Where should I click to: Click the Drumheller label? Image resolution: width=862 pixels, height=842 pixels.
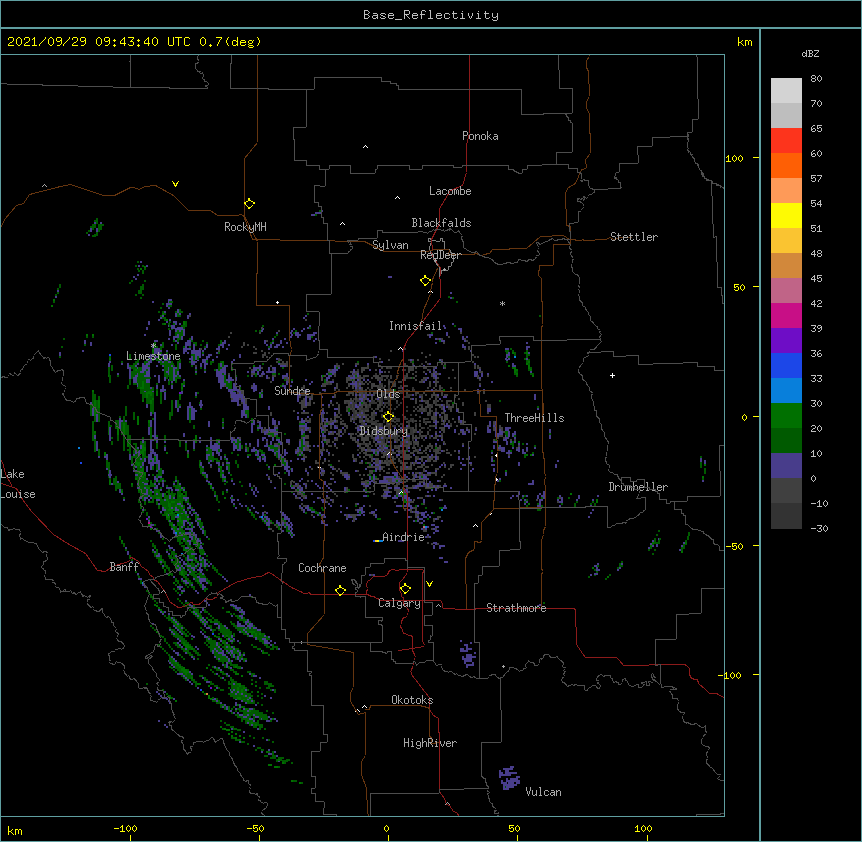pos(638,487)
